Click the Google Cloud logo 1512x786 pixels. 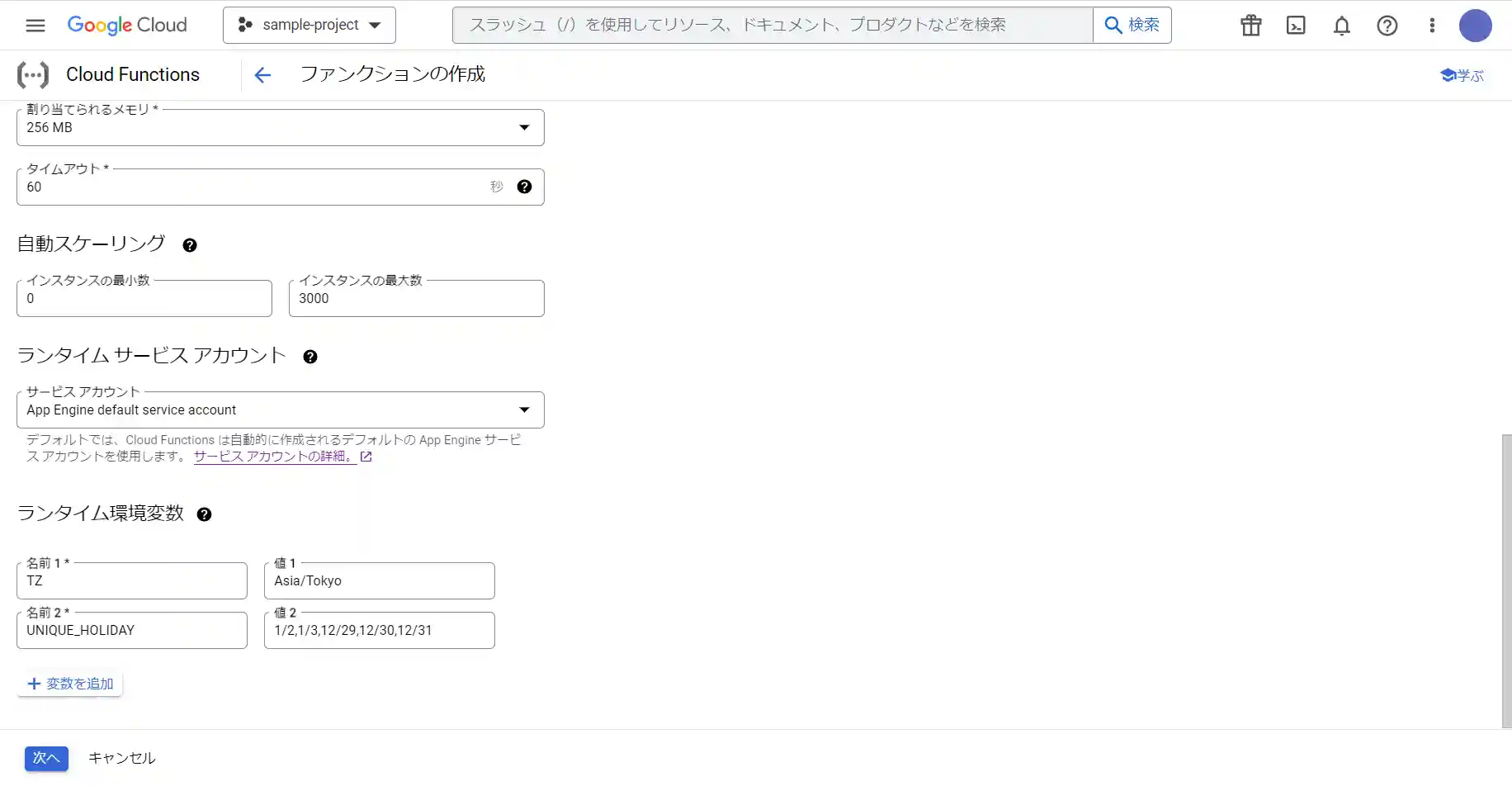(x=127, y=25)
